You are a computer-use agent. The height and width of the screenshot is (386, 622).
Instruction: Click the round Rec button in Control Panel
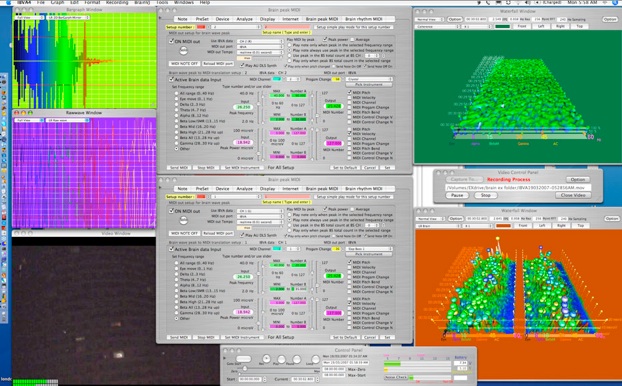point(266,359)
